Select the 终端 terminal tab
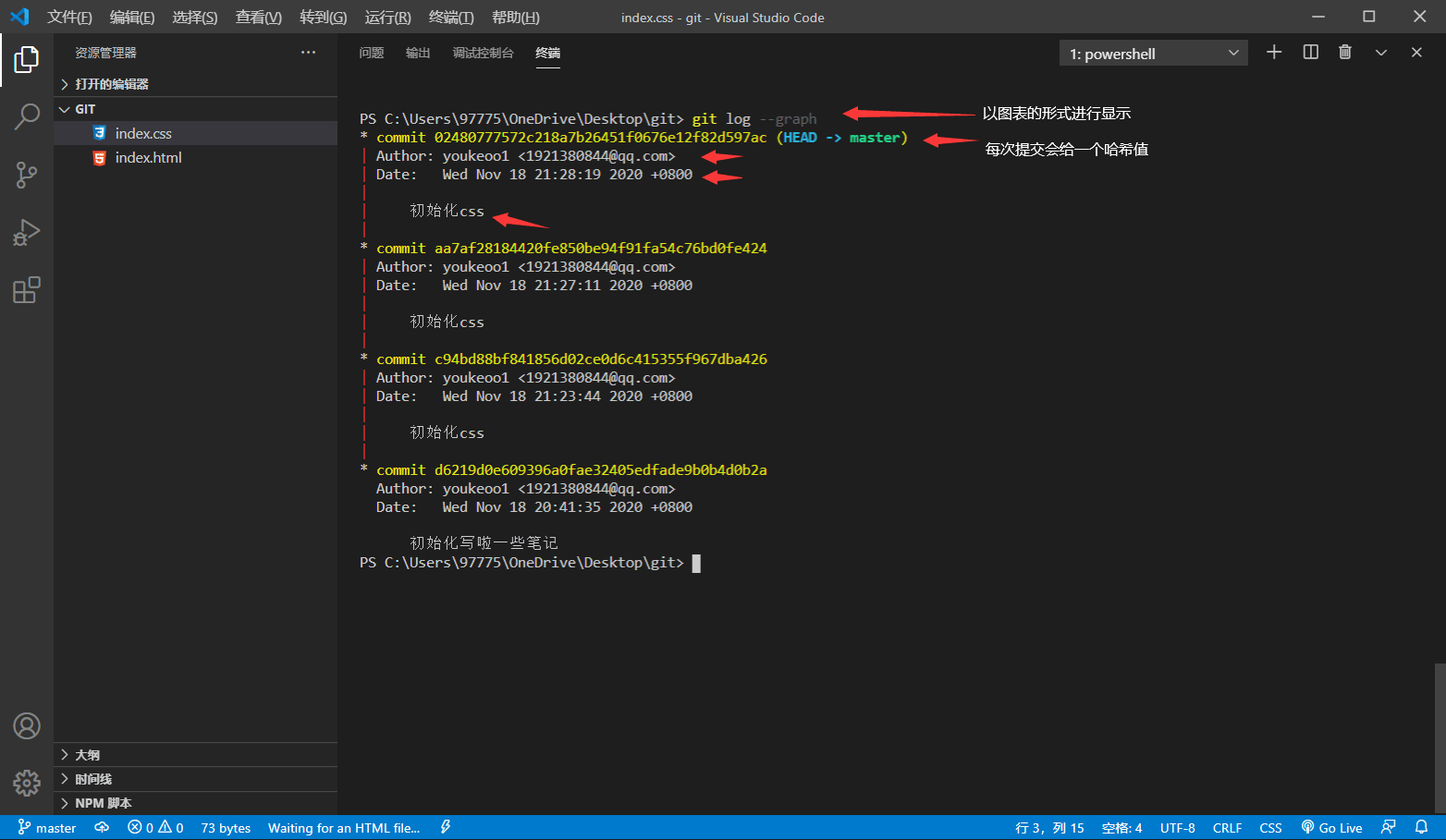This screenshot has height=840, width=1446. (x=548, y=53)
